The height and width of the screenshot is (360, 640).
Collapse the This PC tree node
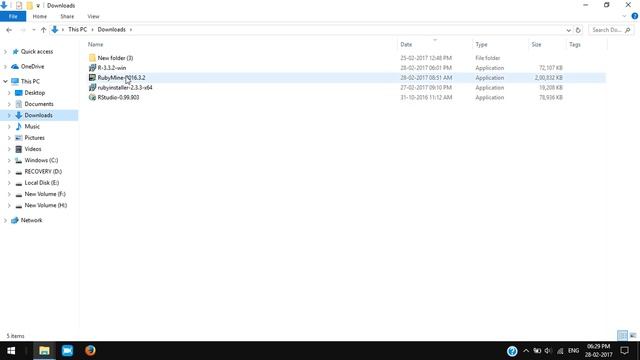(5, 81)
